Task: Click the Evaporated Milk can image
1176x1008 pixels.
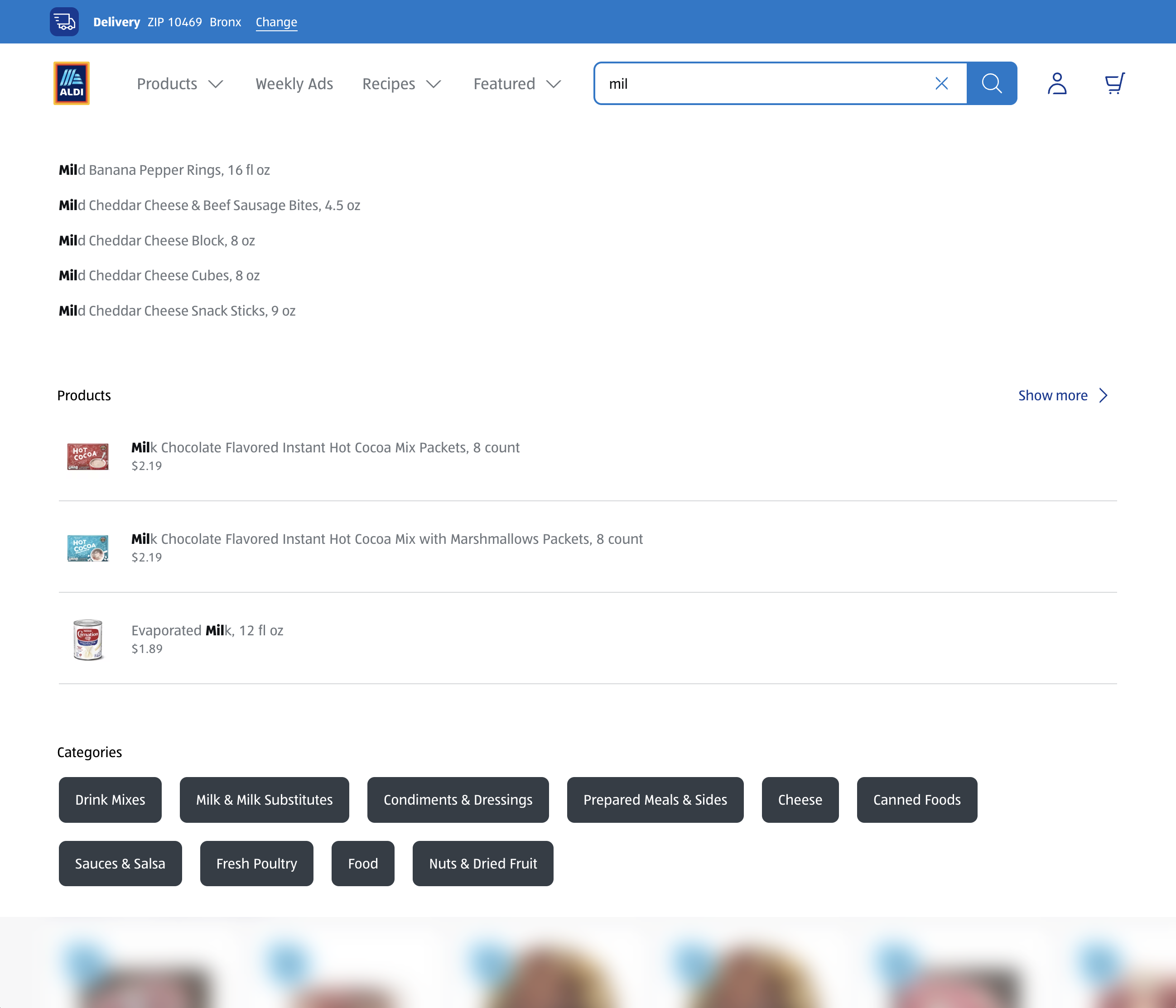Action: [88, 639]
